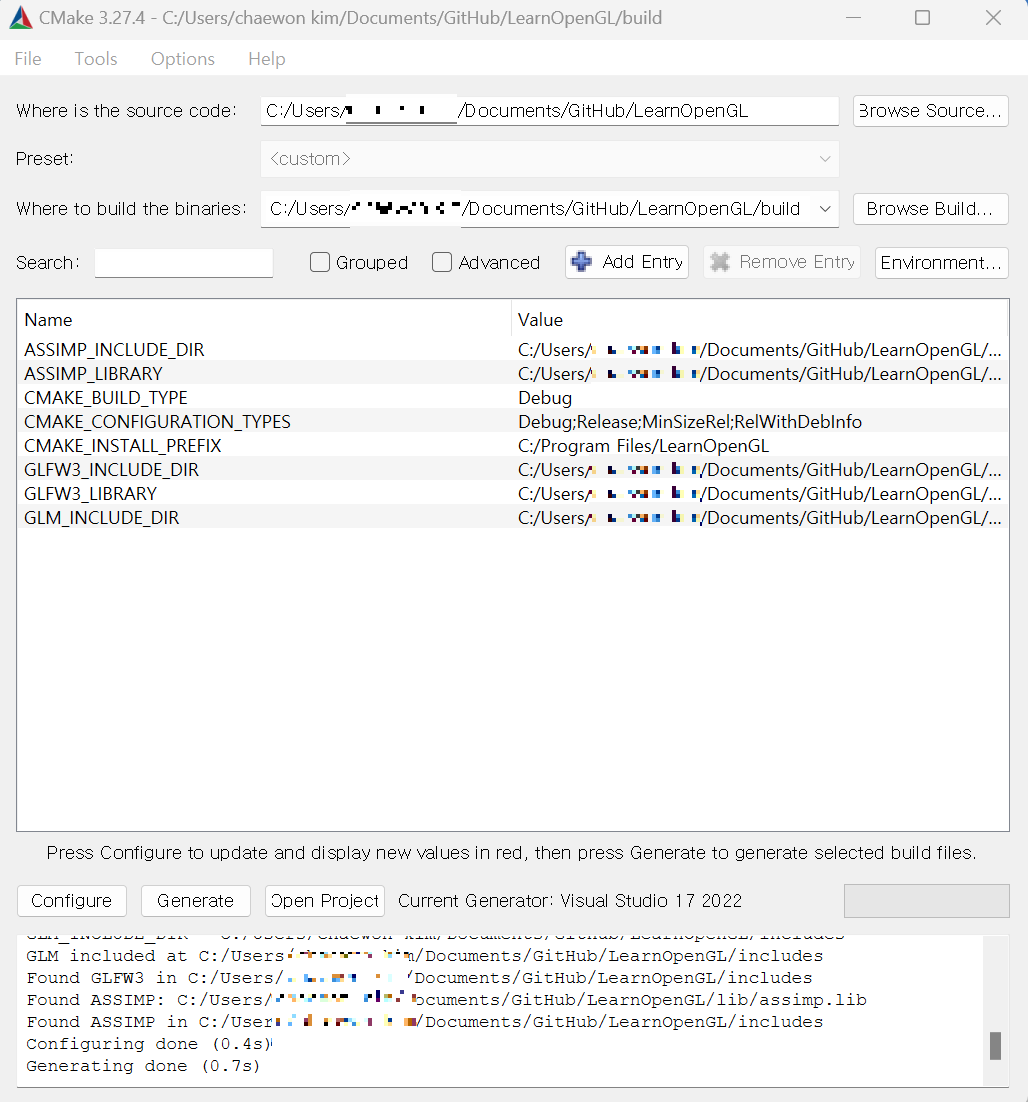Expand the build binaries path dropdown arrow
1028x1102 pixels.
click(x=825, y=209)
